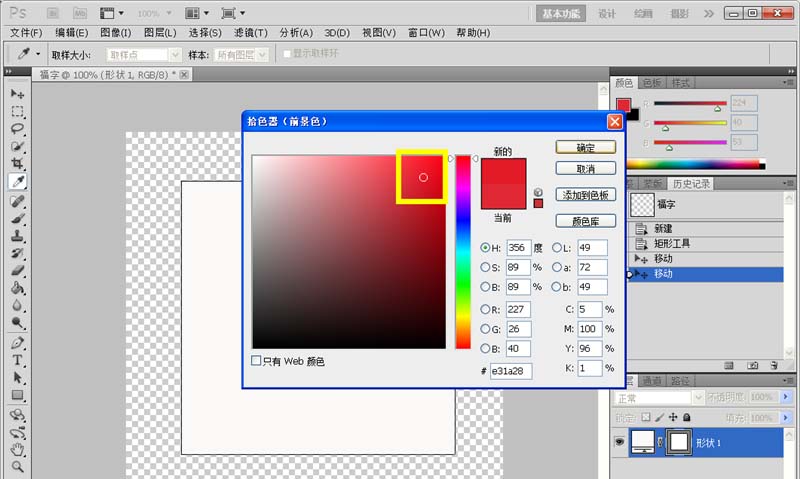800x479 pixels.
Task: Select the Lab a radio button
Action: (x=557, y=267)
